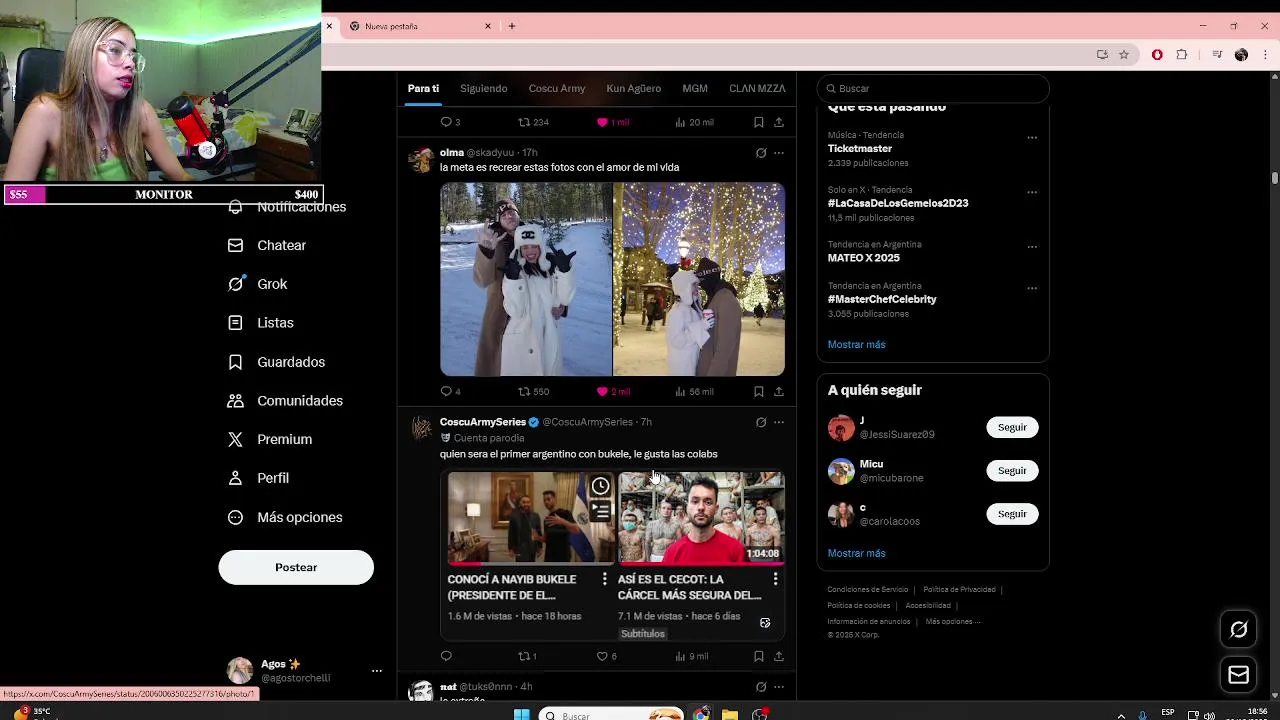Reply to CoscuArmySeries post

[446, 656]
